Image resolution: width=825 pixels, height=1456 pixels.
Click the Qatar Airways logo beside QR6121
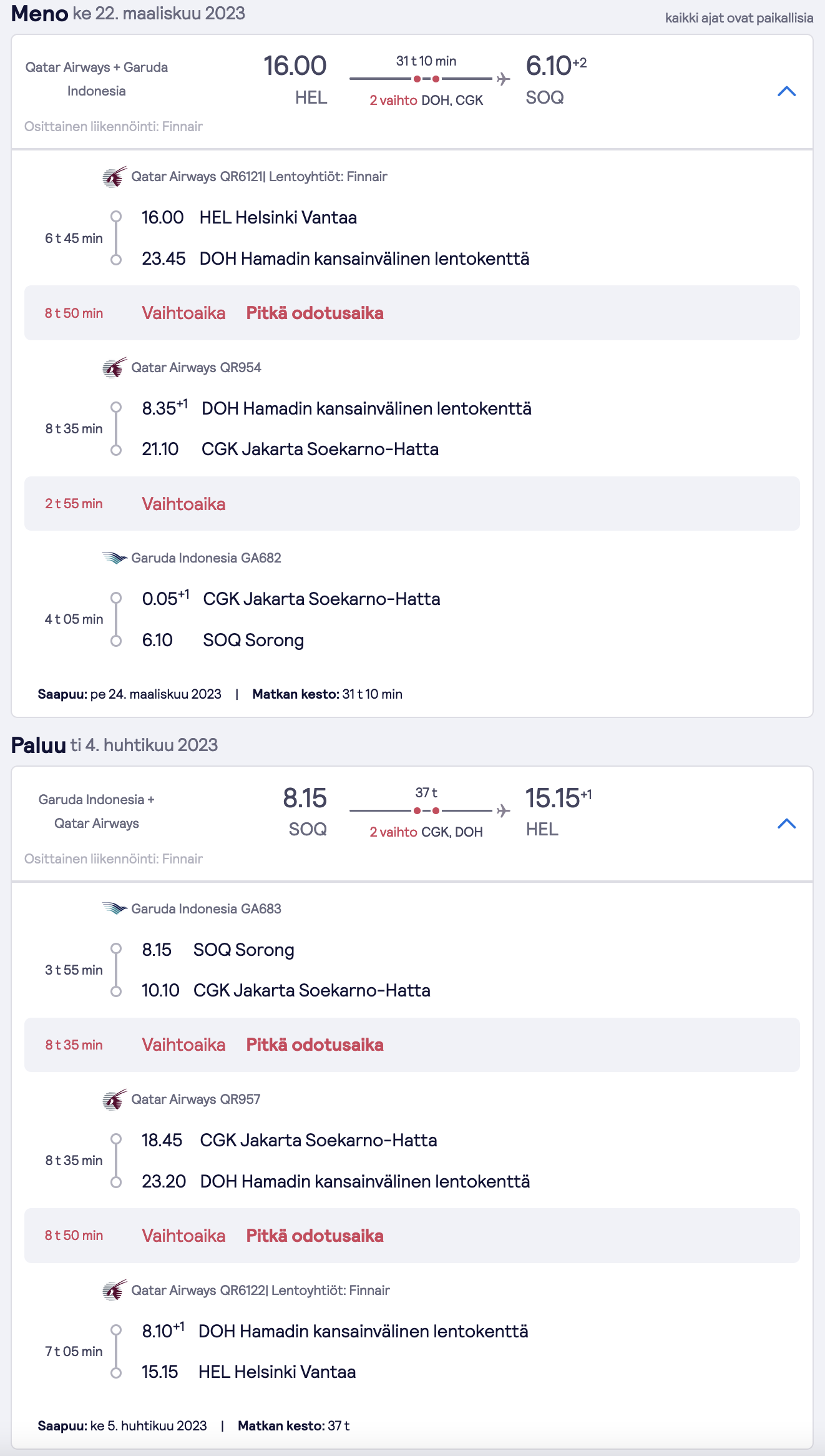point(115,177)
